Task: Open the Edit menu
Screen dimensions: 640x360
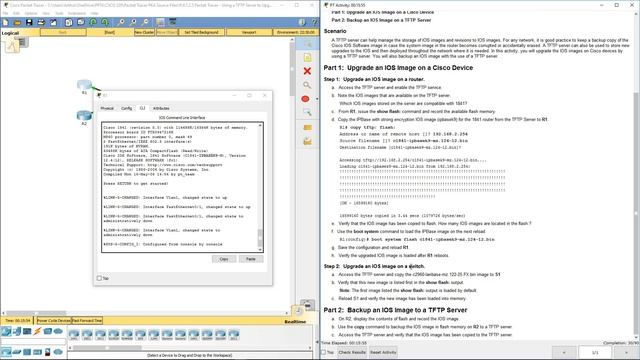Action: (x=17, y=13)
